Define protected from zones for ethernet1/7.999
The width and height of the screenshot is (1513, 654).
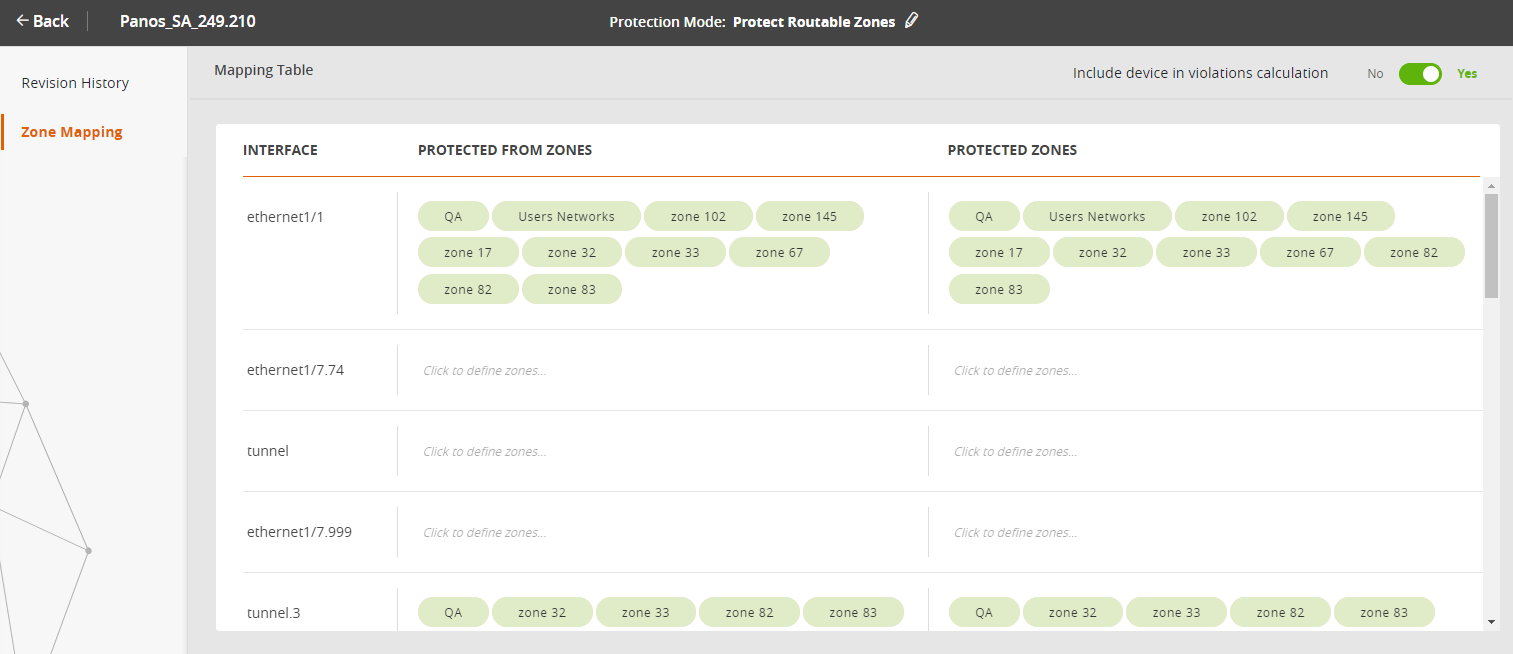[x=485, y=533]
